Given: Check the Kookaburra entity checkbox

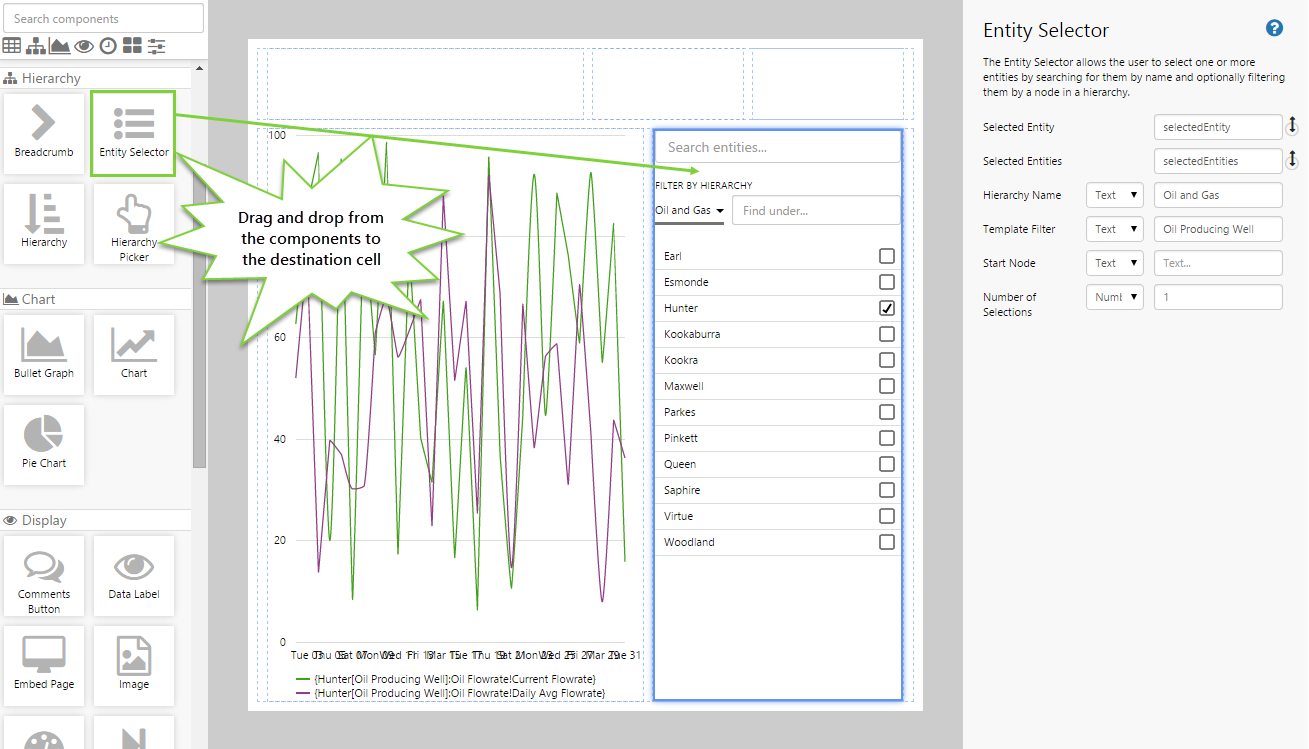Looking at the screenshot, I should (886, 334).
